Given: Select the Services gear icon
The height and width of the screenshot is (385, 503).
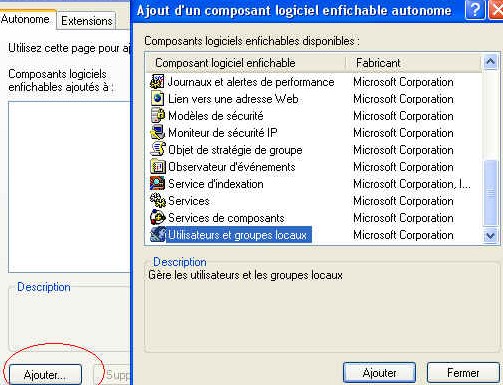Looking at the screenshot, I should tap(157, 201).
